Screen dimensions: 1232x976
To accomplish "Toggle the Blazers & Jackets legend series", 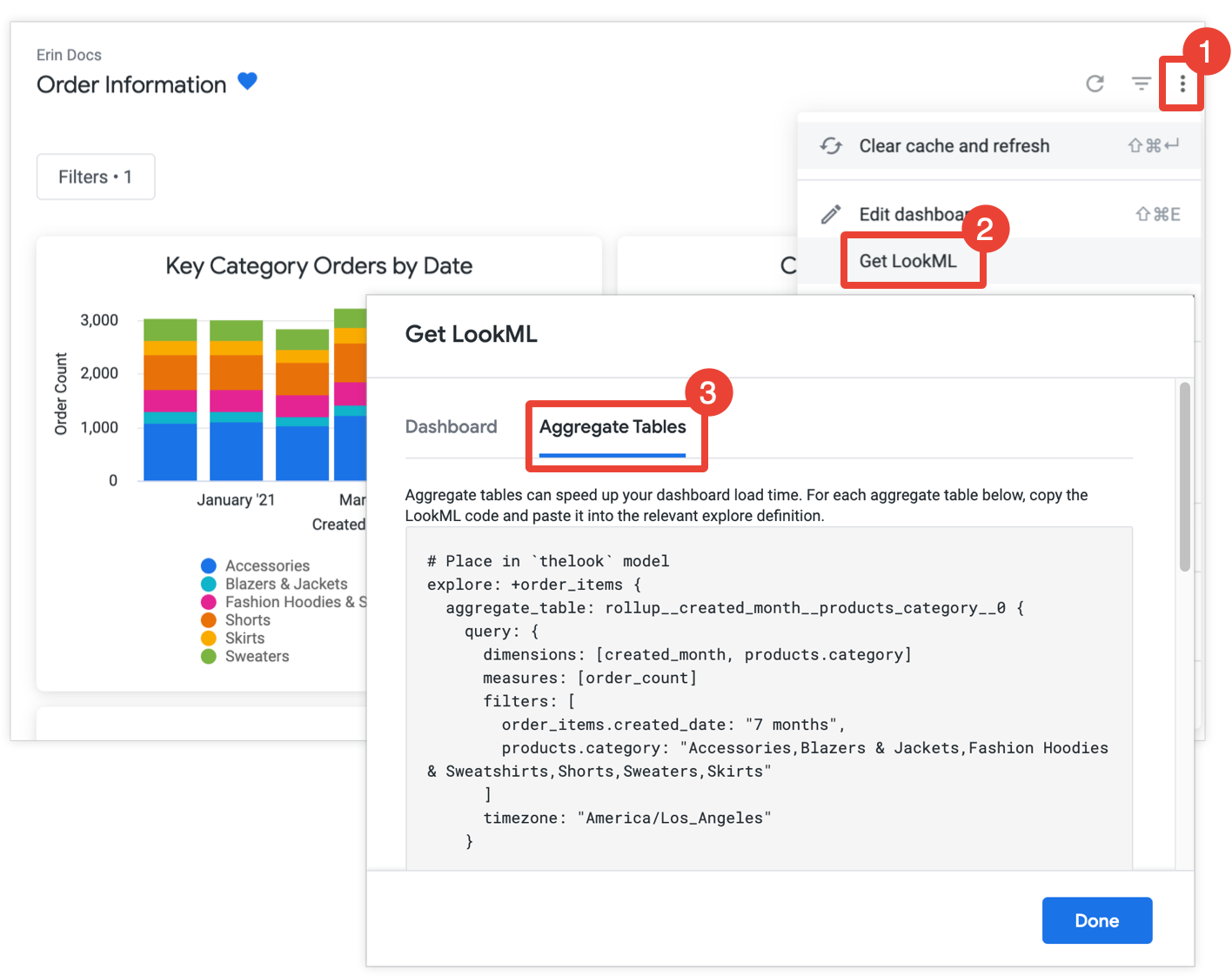I will coord(285,584).
